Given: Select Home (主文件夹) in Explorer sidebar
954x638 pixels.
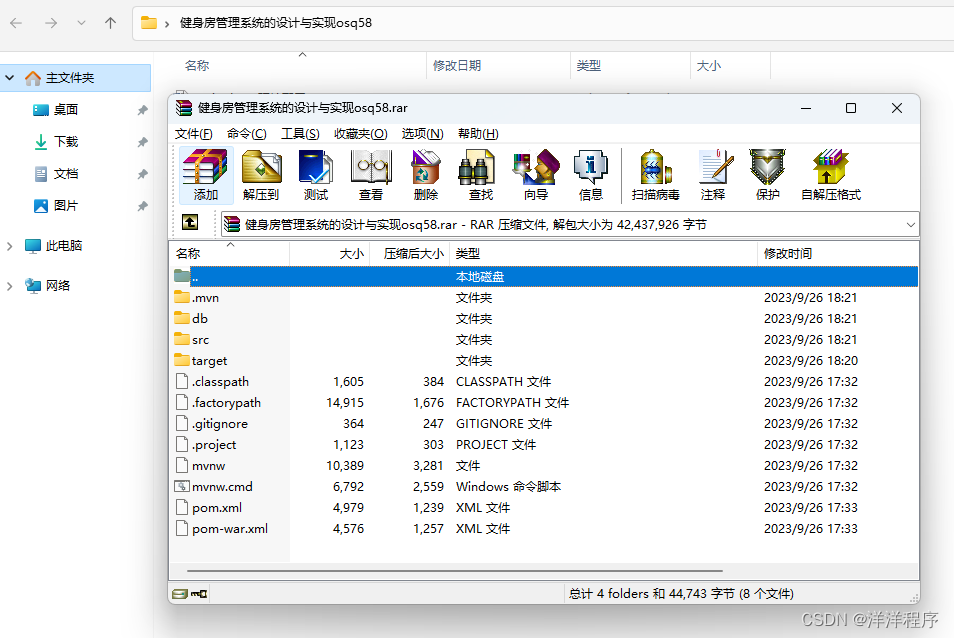Looking at the screenshot, I should pos(75,78).
